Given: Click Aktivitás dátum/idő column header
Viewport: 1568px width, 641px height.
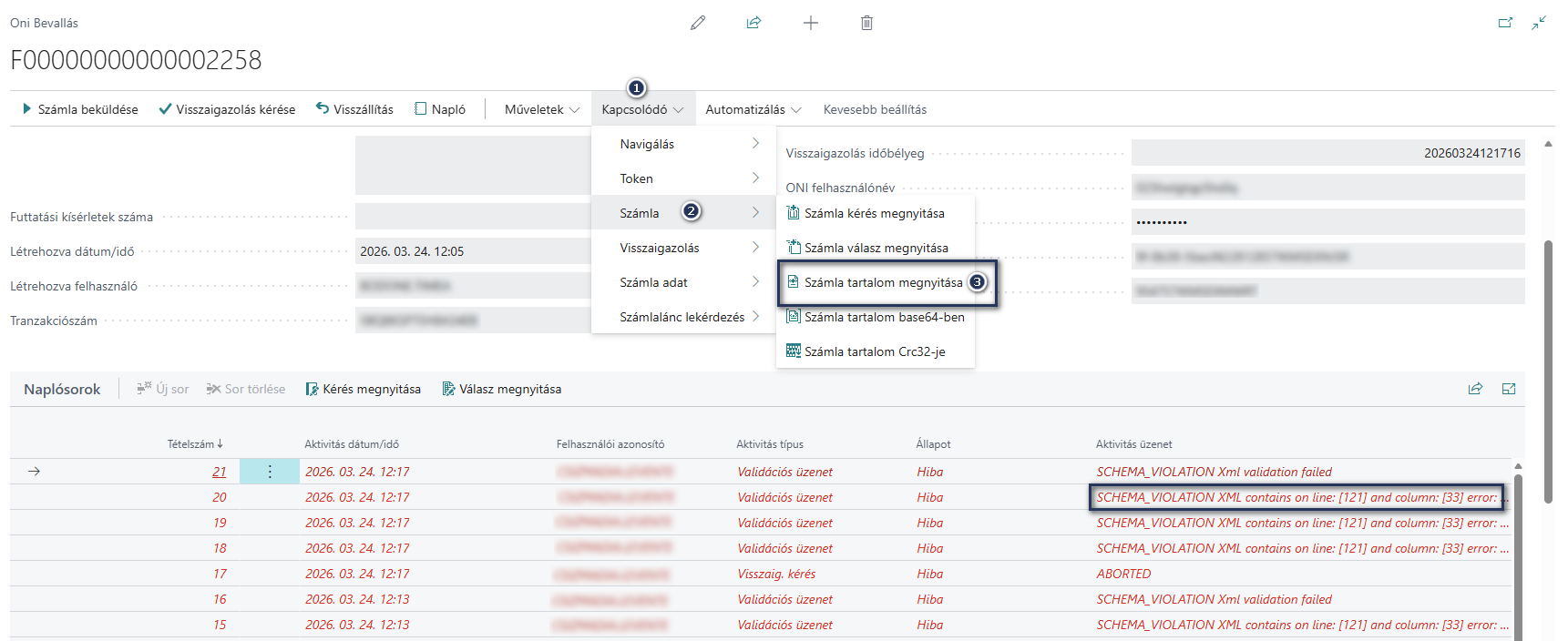Looking at the screenshot, I should [352, 444].
